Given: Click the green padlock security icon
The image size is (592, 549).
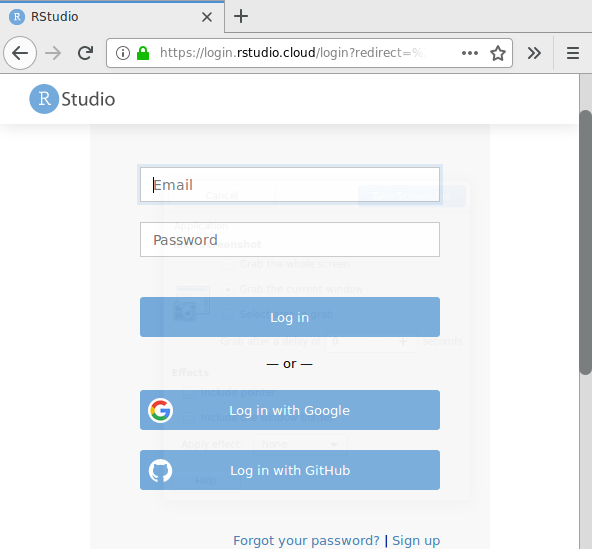Looking at the screenshot, I should coord(143,53).
